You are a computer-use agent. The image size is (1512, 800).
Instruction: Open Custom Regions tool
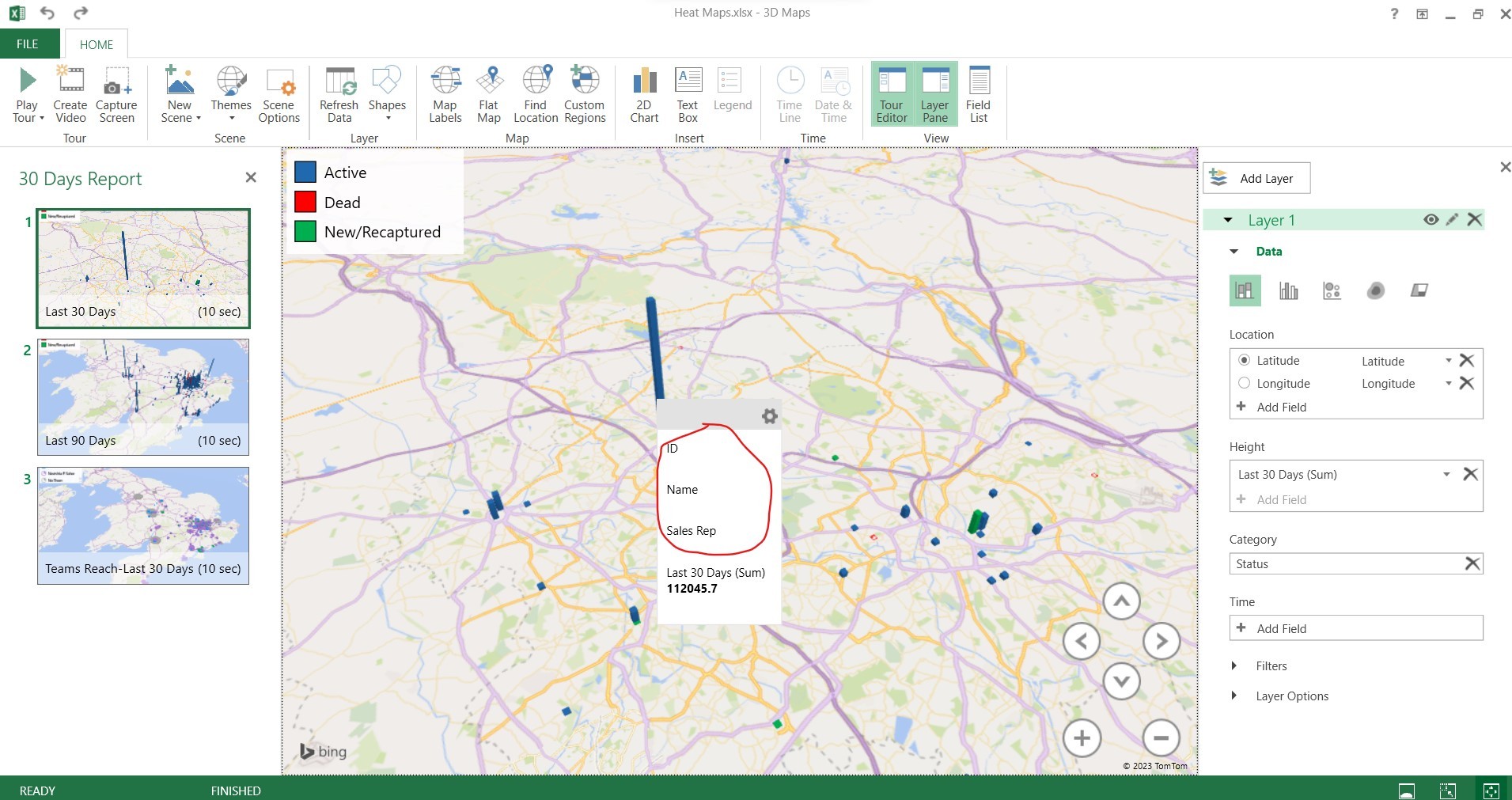[x=585, y=95]
